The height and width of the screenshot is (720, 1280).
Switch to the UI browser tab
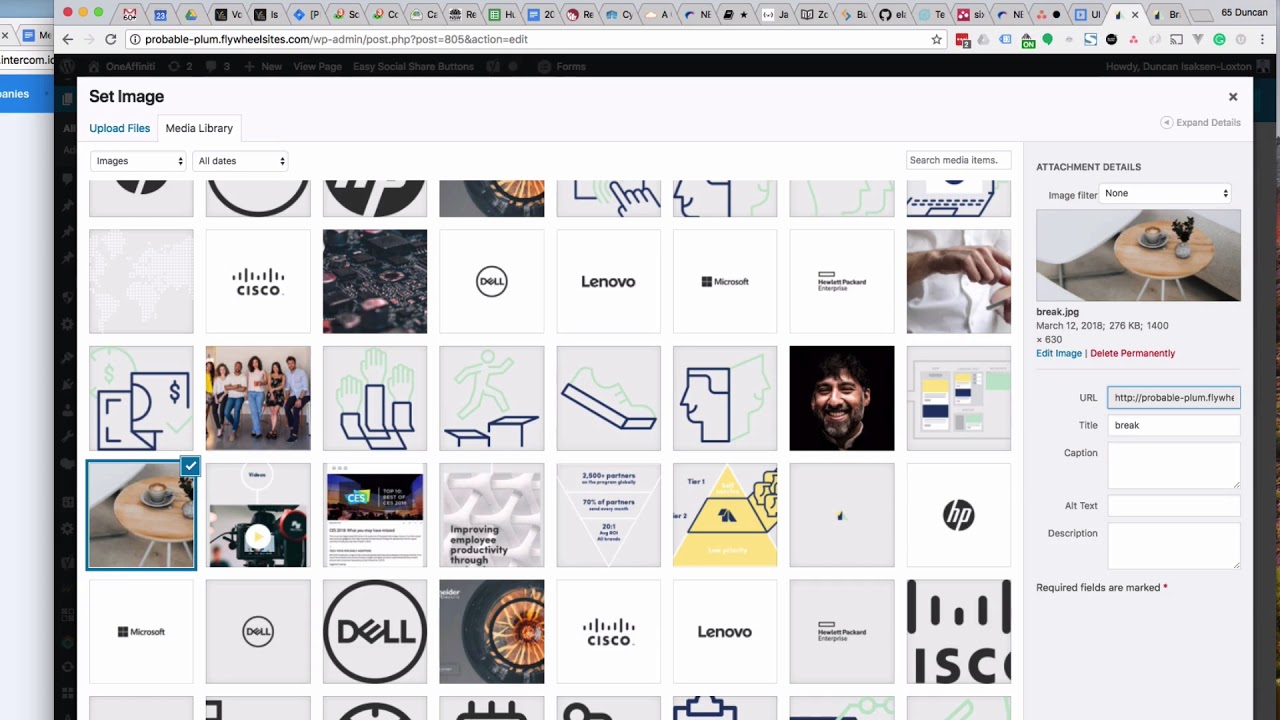point(1087,15)
